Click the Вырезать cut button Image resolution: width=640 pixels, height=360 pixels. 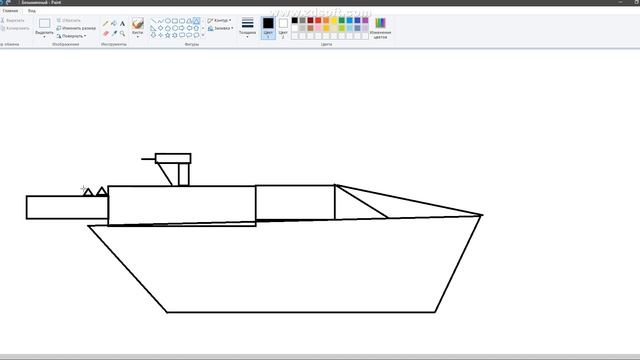point(13,20)
